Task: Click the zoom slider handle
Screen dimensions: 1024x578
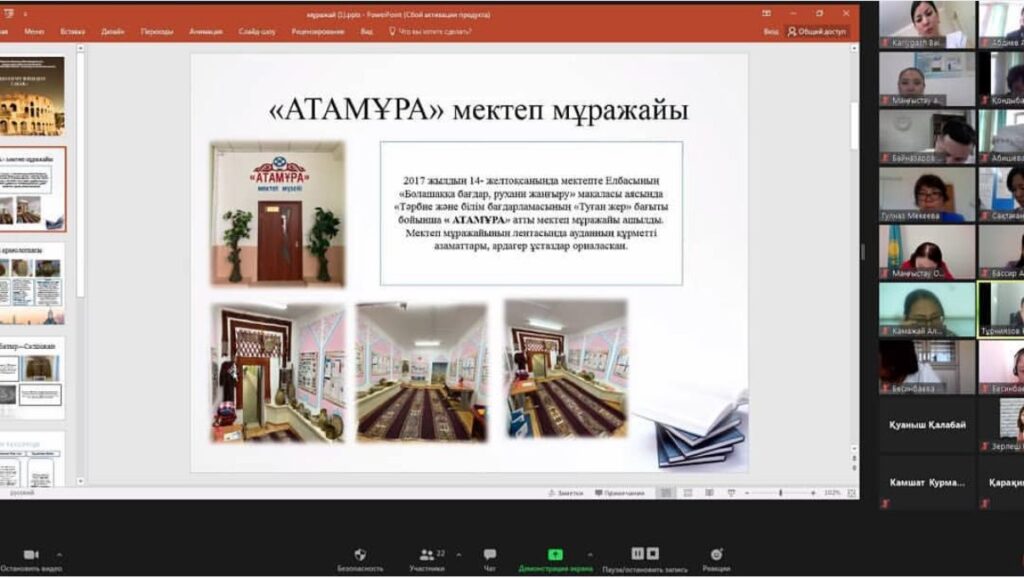Action: click(780, 493)
